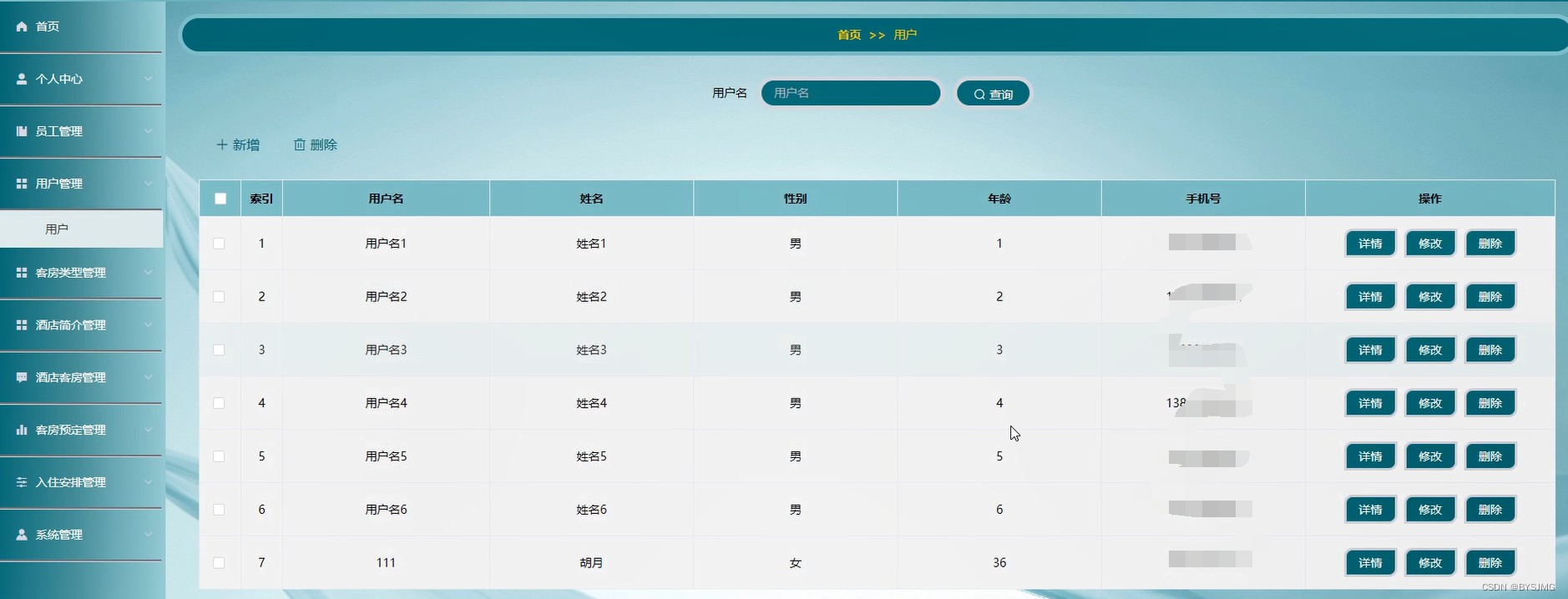Open 详情 for row 胡月

(x=1370, y=563)
